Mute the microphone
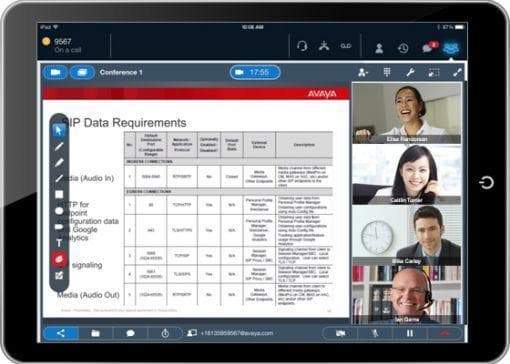 pyautogui.click(x=375, y=333)
